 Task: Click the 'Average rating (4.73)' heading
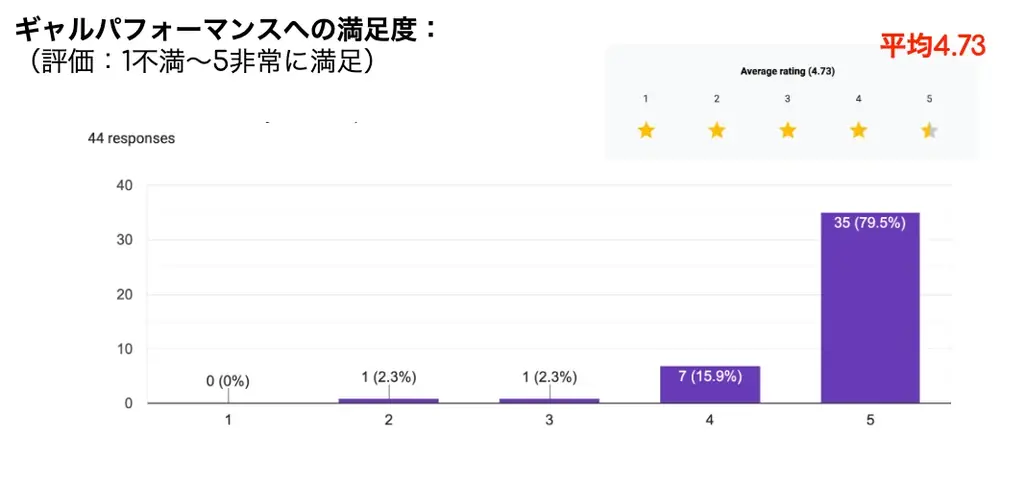coord(787,71)
